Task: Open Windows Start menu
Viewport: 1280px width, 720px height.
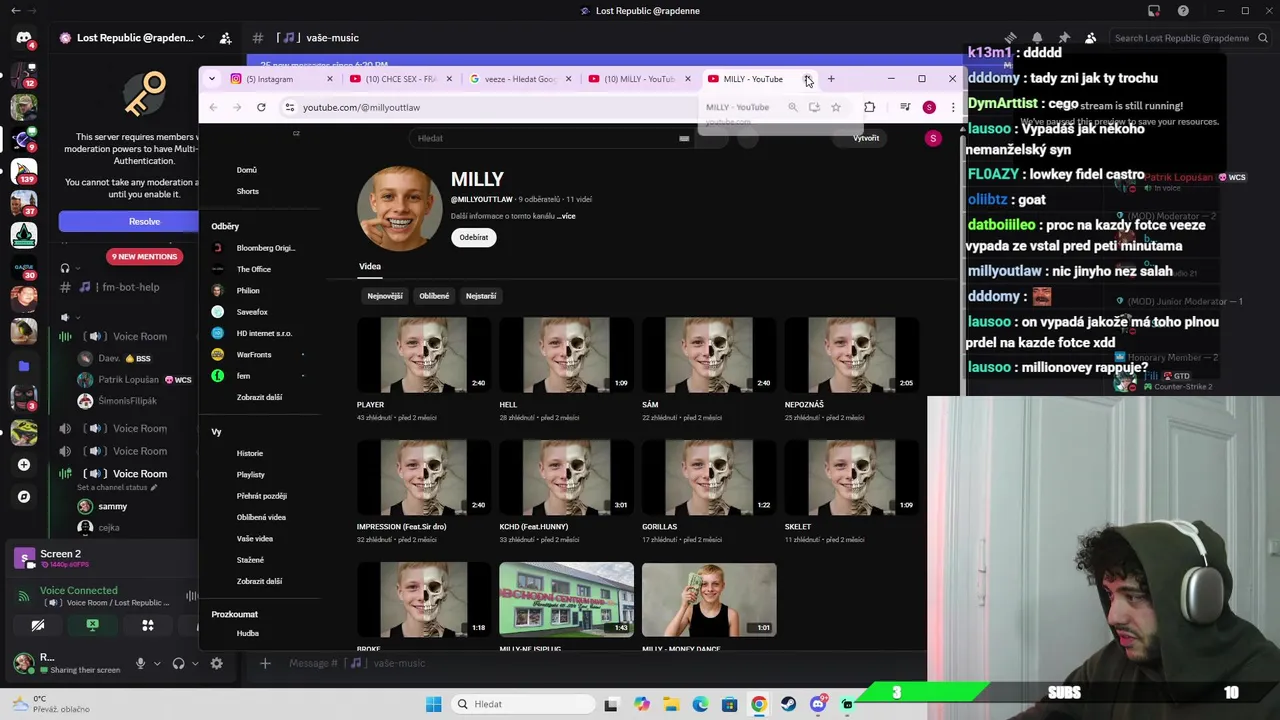Action: (x=433, y=704)
